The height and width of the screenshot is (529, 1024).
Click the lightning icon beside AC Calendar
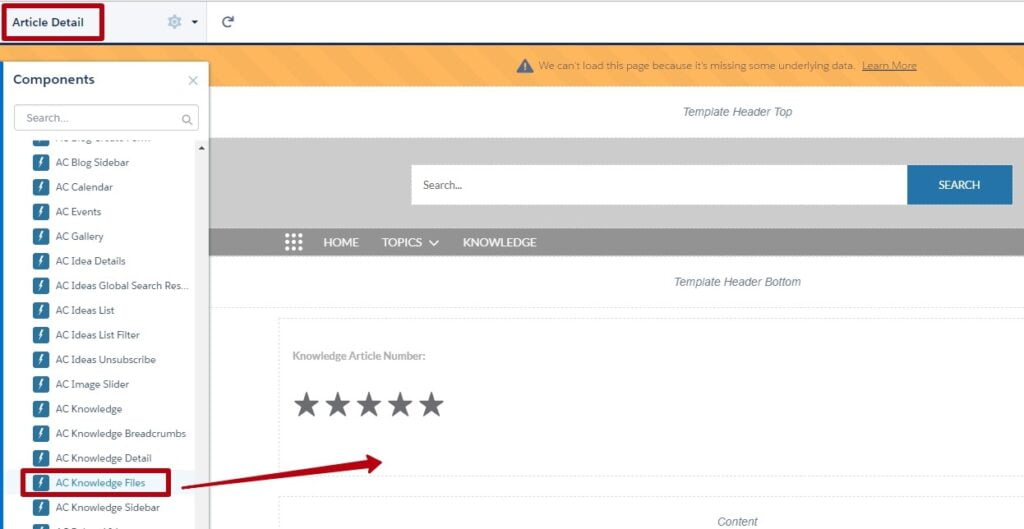[41, 187]
